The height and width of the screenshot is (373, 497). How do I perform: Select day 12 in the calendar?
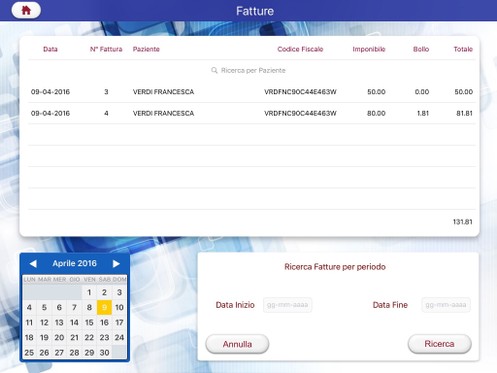click(x=44, y=322)
